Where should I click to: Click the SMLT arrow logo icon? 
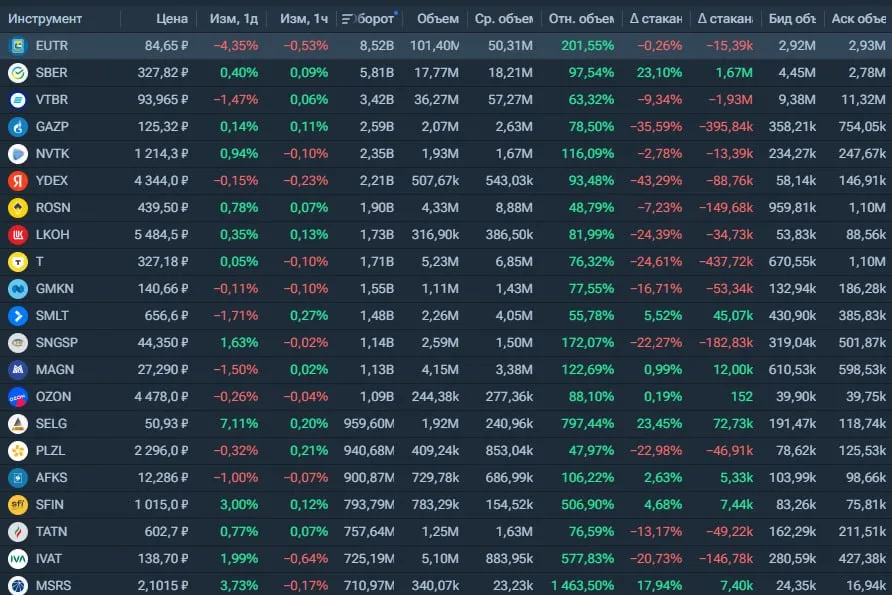click(18, 316)
